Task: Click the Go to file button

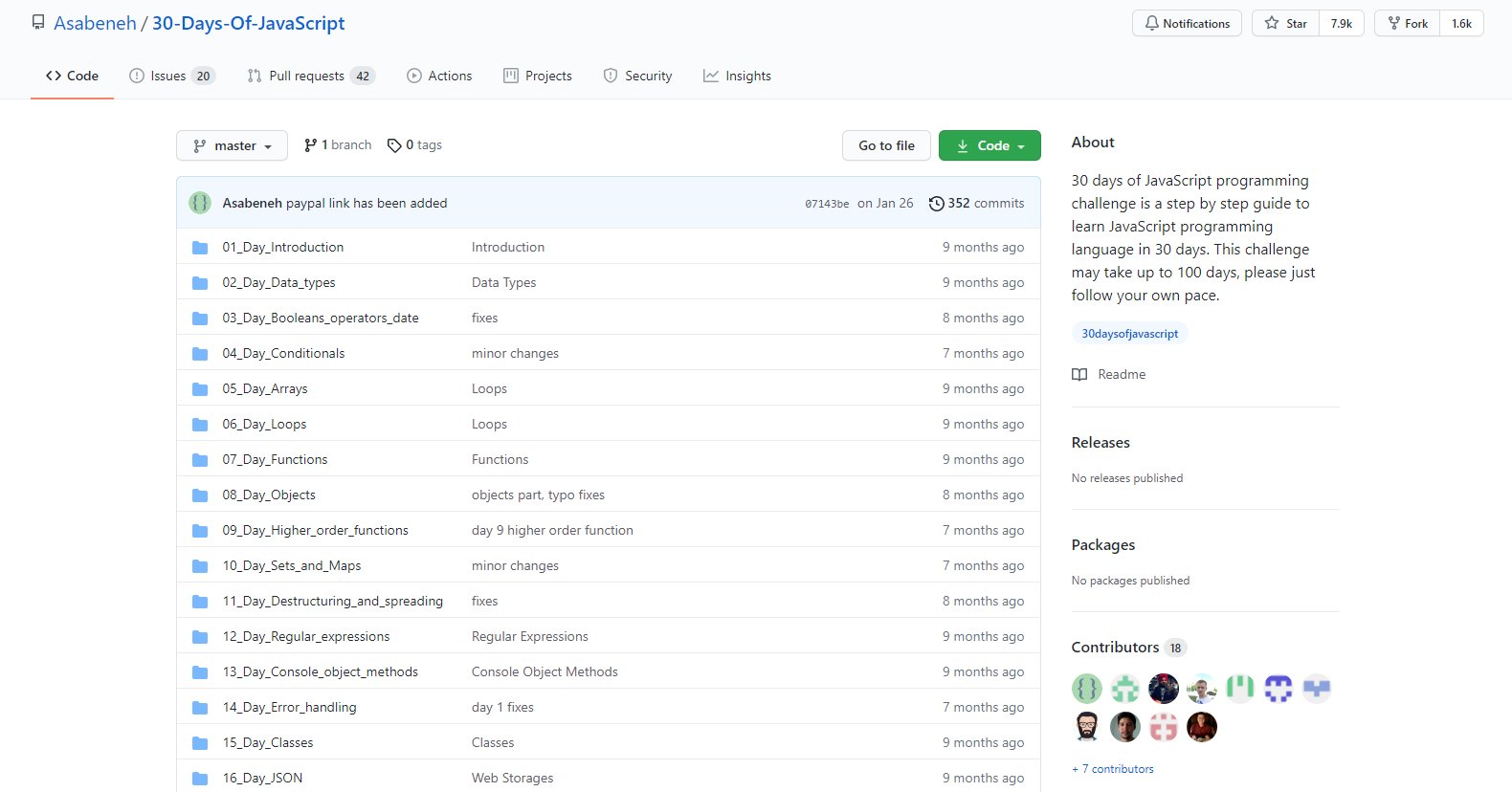Action: [x=886, y=145]
